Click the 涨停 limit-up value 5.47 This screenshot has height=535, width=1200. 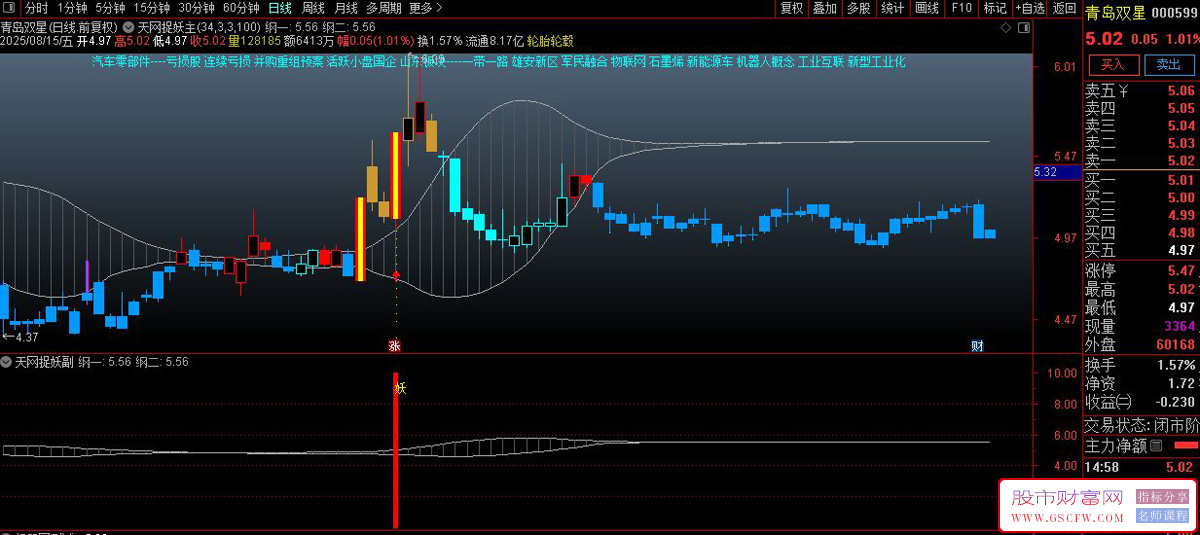pos(1181,271)
